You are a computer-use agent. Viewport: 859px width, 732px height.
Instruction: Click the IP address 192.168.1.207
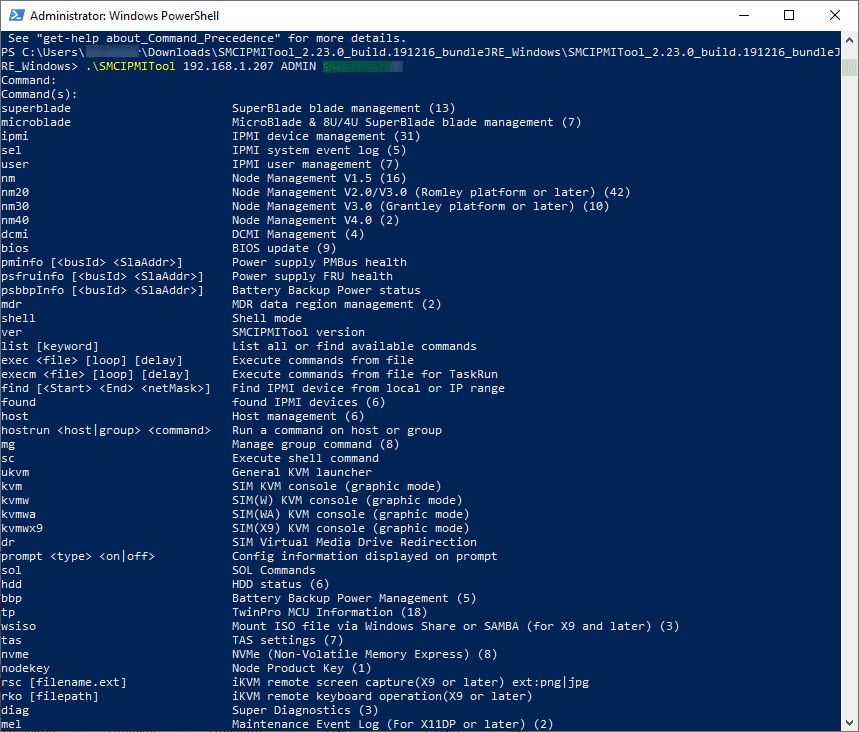[x=228, y=66]
